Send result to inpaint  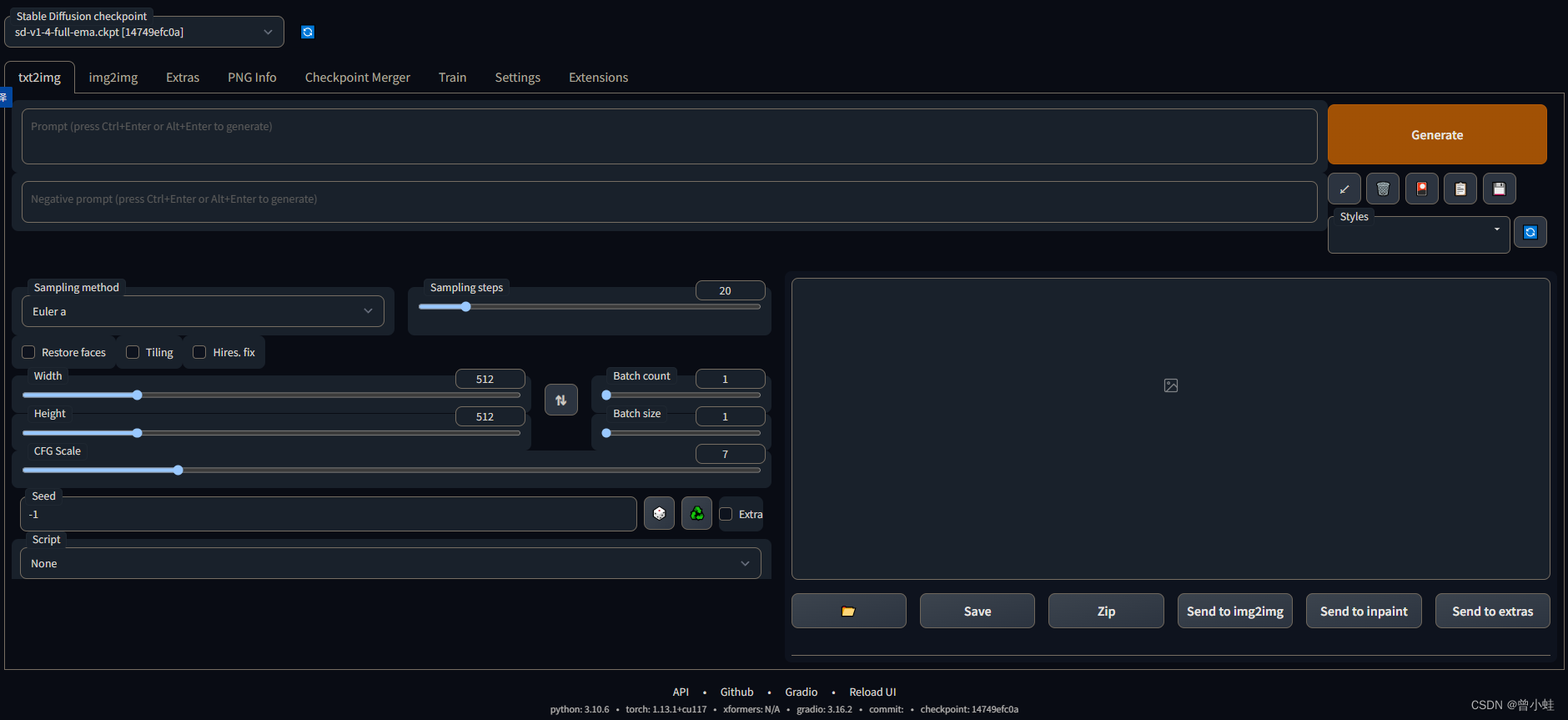tap(1364, 611)
